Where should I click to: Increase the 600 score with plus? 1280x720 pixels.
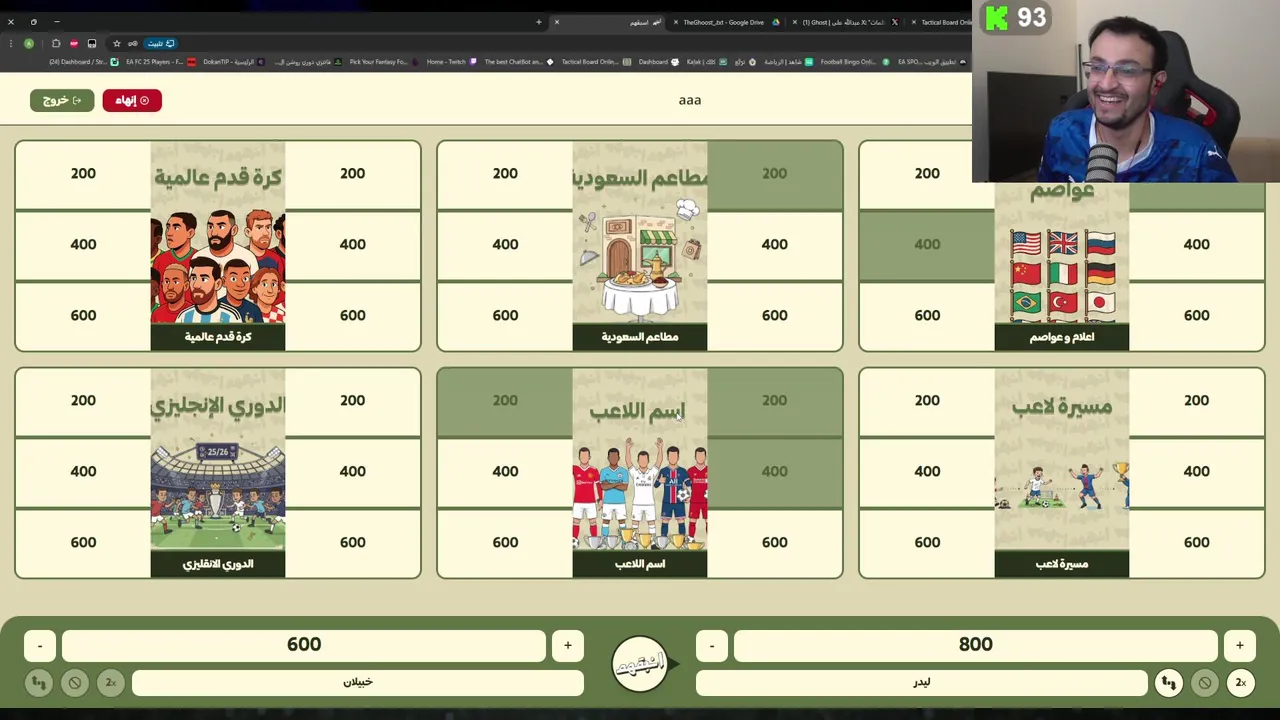coord(568,645)
